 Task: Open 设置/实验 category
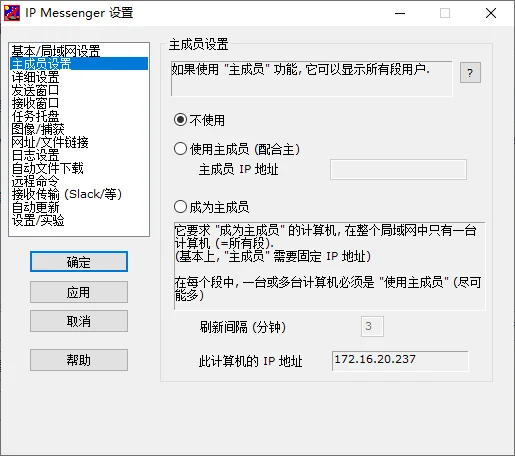coord(79,220)
